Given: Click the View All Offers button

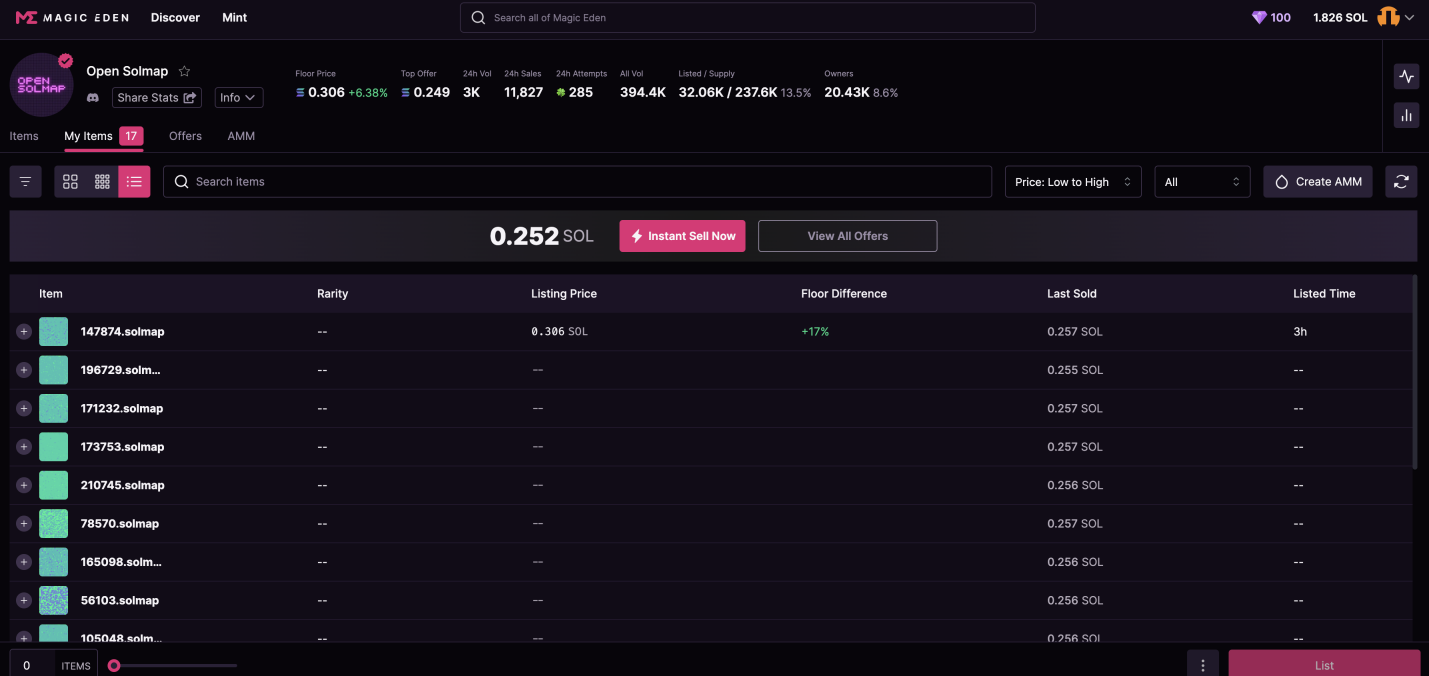Looking at the screenshot, I should [x=847, y=236].
